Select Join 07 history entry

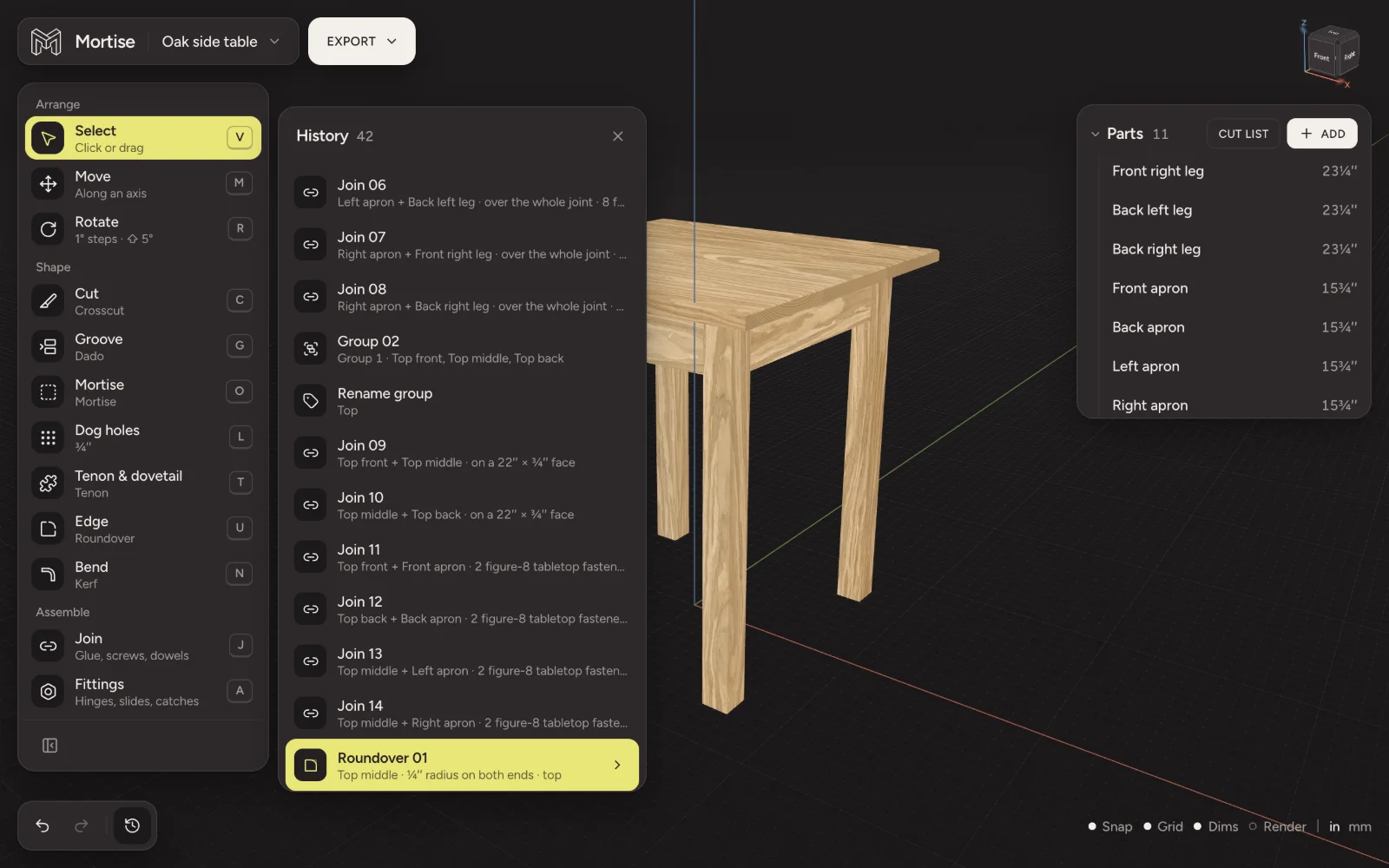point(462,245)
